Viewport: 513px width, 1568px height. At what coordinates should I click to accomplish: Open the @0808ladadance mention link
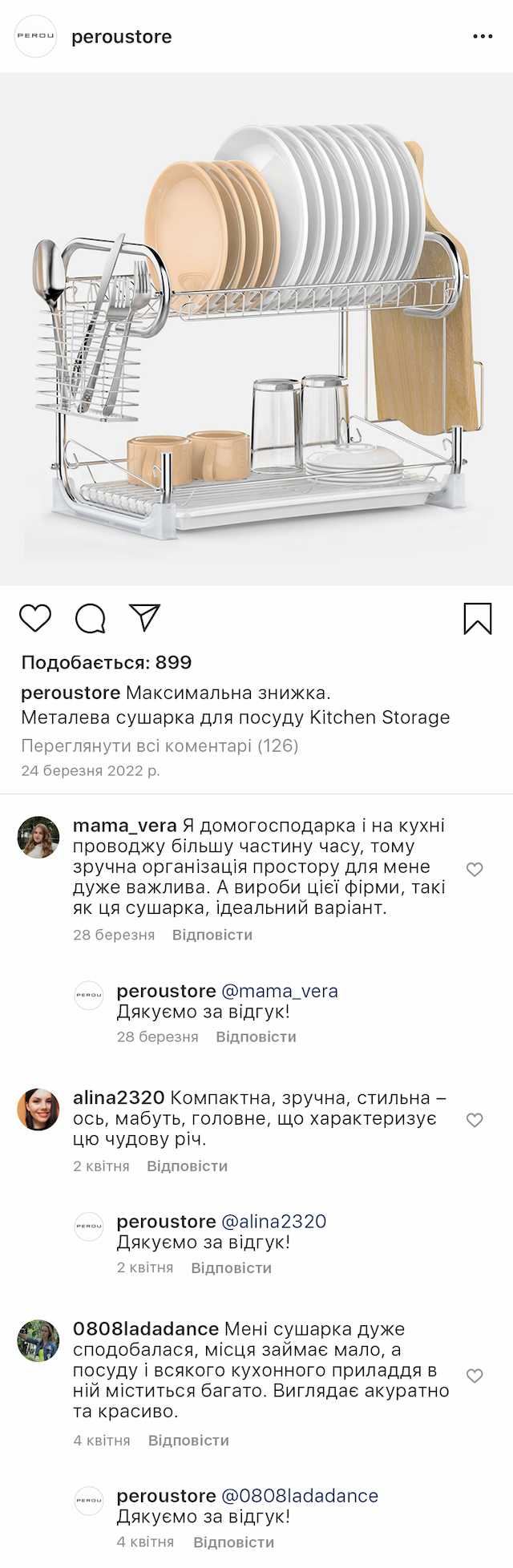(300, 1496)
